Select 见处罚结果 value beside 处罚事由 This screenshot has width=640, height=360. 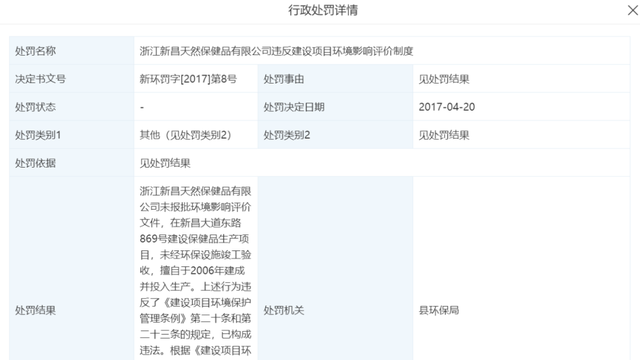[x=444, y=79]
